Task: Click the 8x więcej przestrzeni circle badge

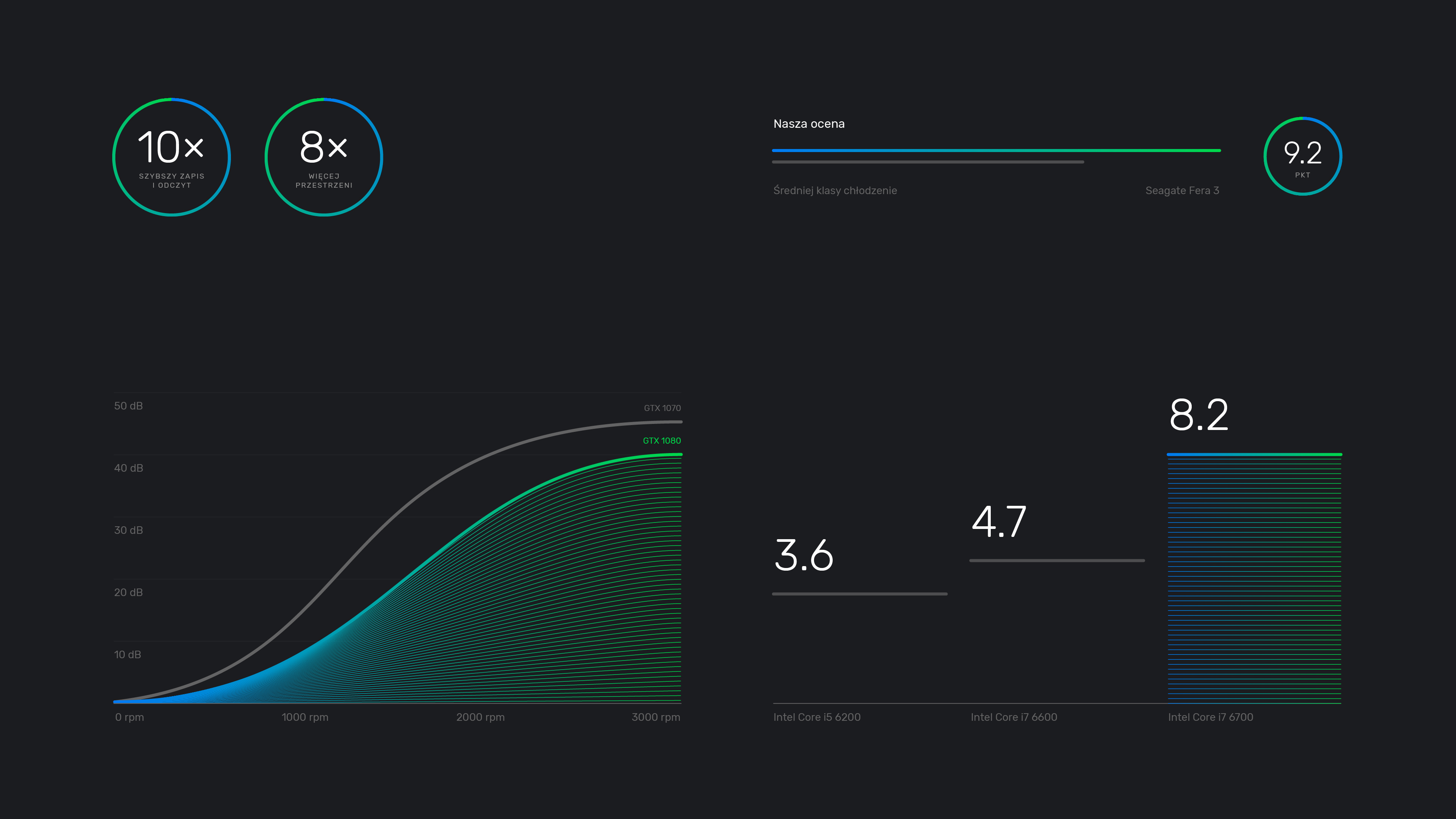Action: [324, 157]
